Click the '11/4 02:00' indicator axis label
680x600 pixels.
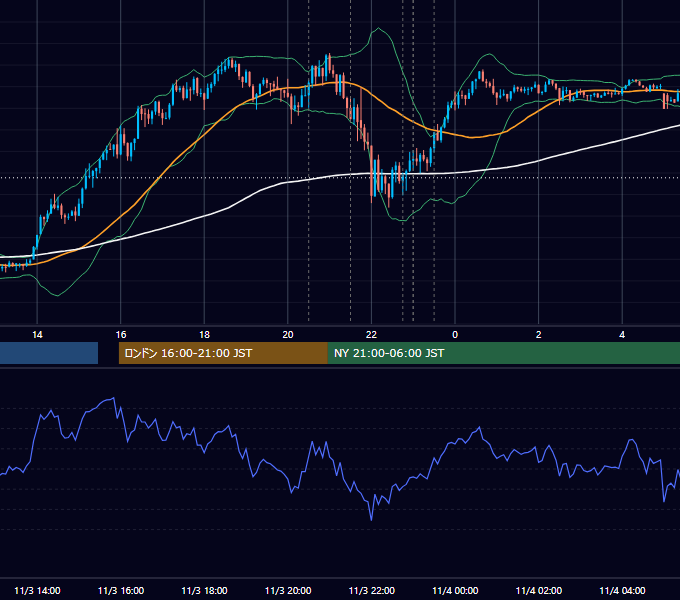point(539,590)
